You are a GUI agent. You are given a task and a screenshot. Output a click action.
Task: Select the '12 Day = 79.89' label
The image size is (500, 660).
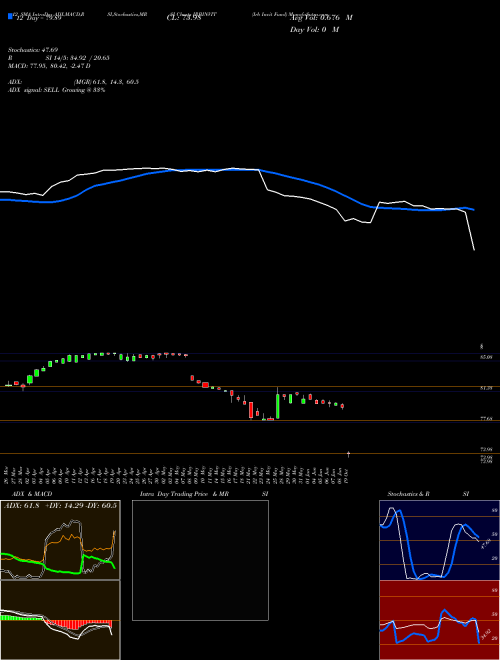tap(38, 18)
